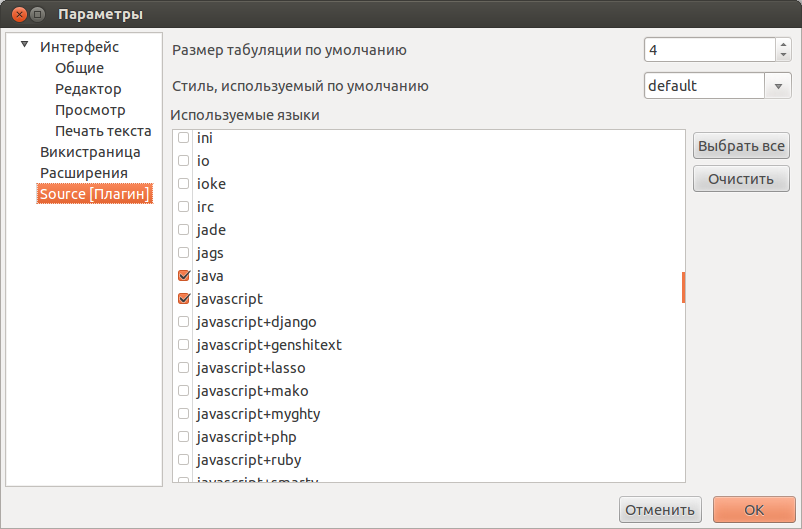Collapse the Интерфейс tree section
Viewport: 802px width, 529px height.
[x=24, y=45]
